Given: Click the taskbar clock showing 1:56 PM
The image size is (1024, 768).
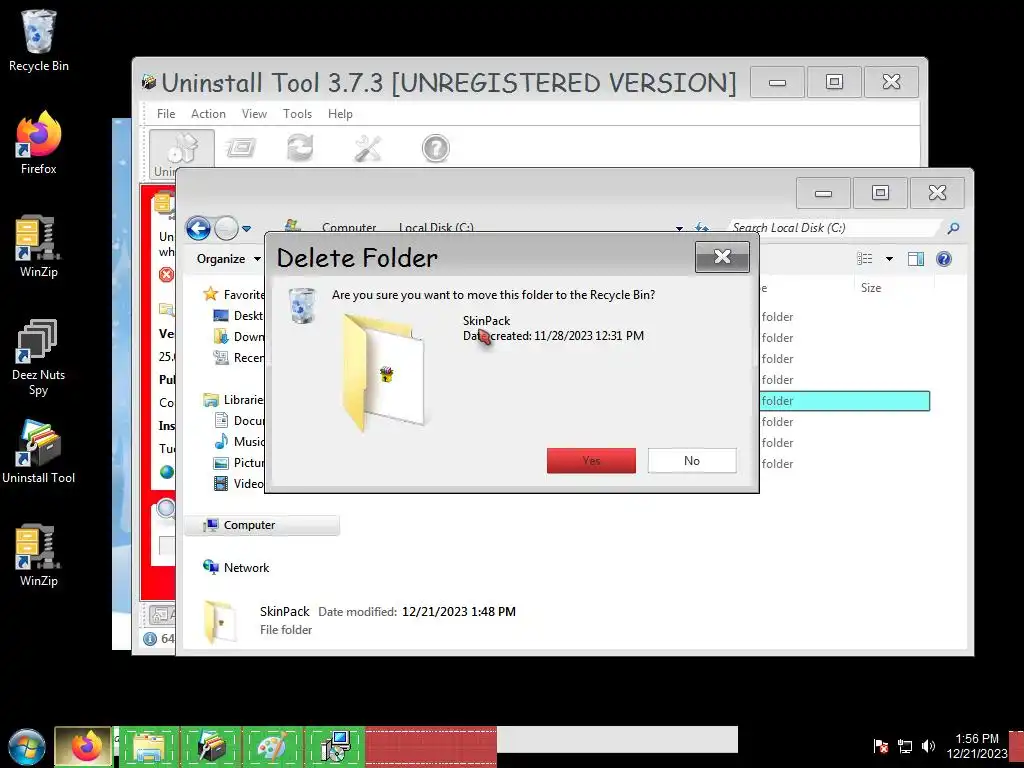Looking at the screenshot, I should pyautogui.click(x=976, y=746).
